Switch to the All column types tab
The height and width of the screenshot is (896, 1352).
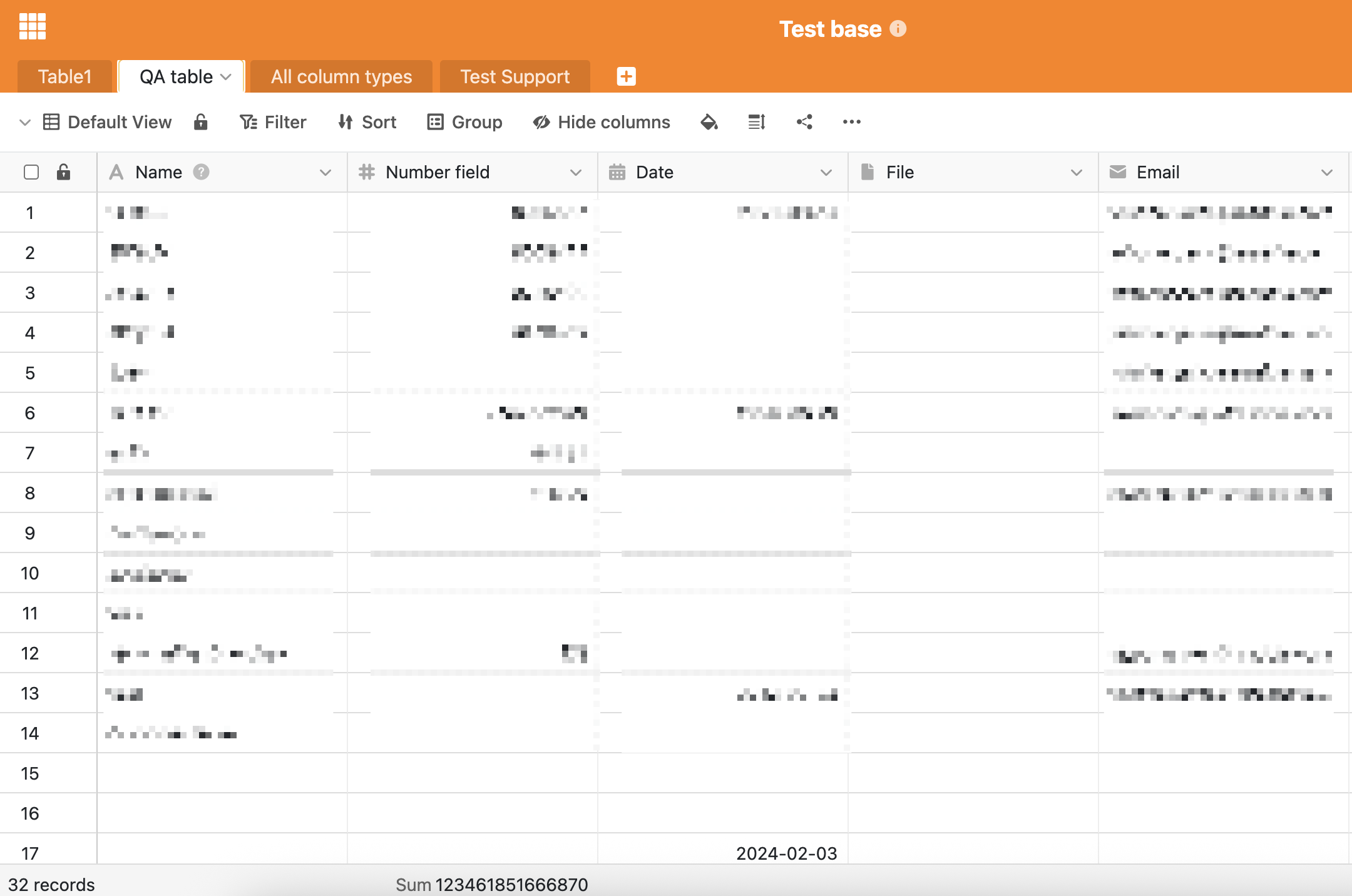pos(341,76)
